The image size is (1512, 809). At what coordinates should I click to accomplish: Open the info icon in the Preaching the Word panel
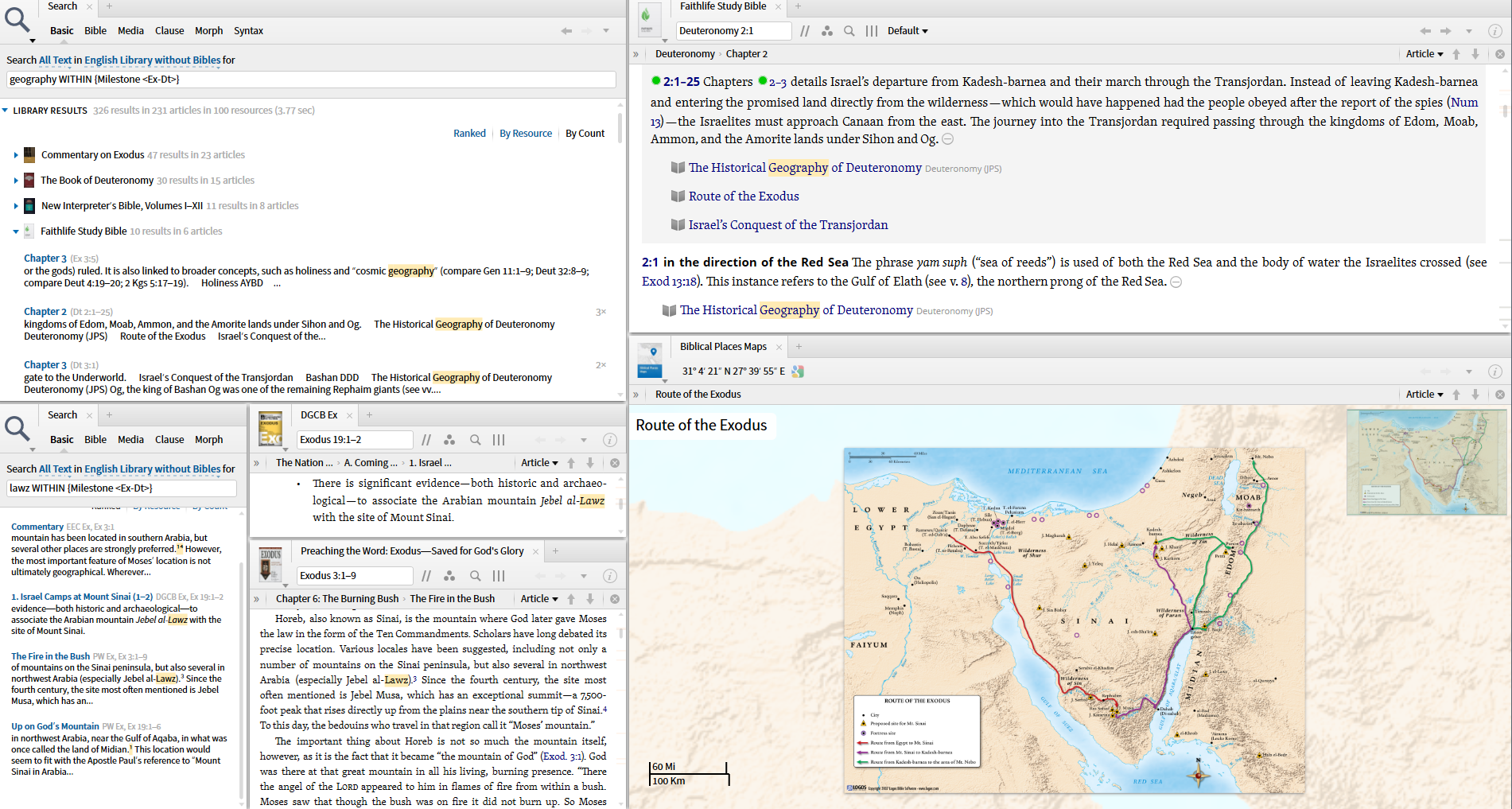click(610, 576)
